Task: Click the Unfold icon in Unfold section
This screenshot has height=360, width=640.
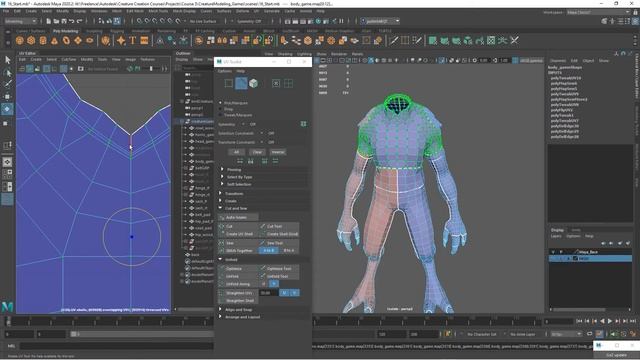Action: click(222, 276)
